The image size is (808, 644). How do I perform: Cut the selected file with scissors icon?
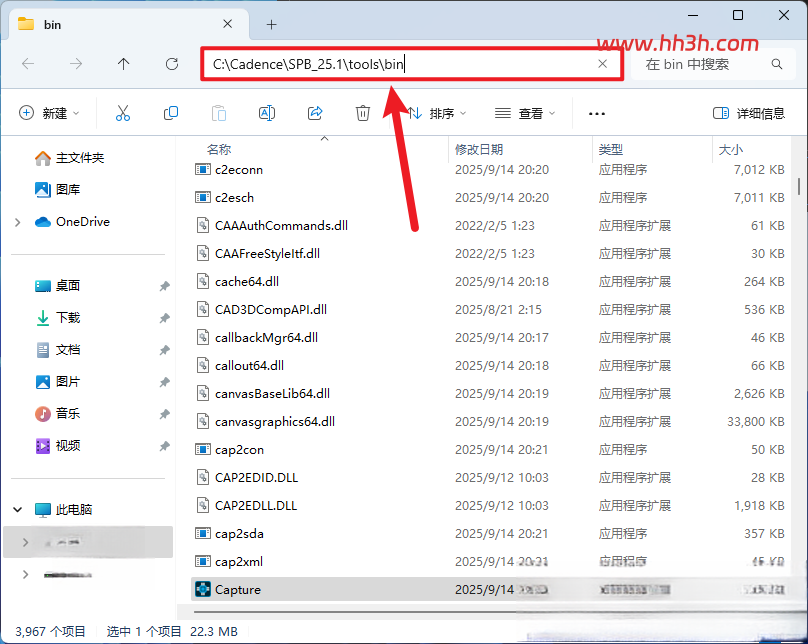pyautogui.click(x=123, y=113)
